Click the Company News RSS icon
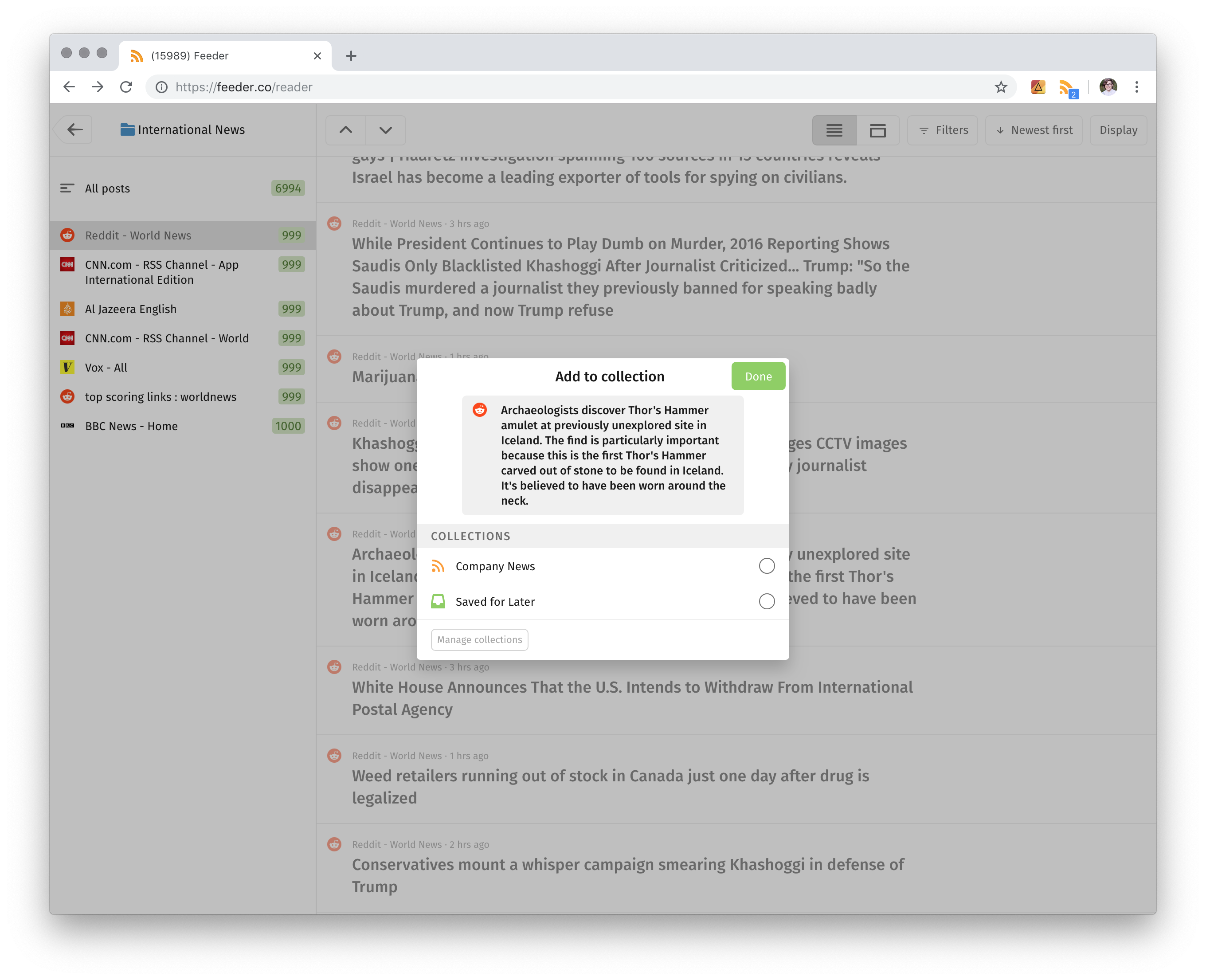Viewport: 1206px width, 980px height. pyautogui.click(x=438, y=566)
